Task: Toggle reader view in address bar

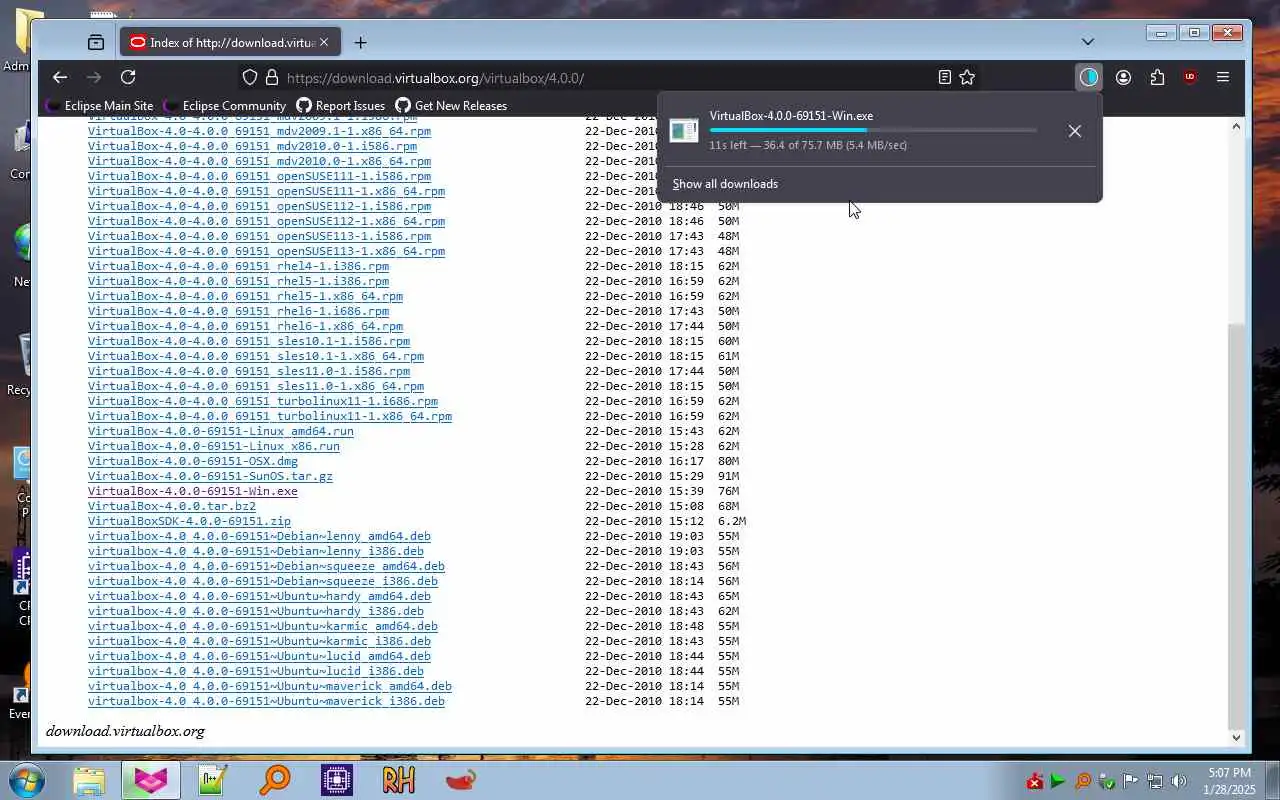Action: tap(944, 77)
